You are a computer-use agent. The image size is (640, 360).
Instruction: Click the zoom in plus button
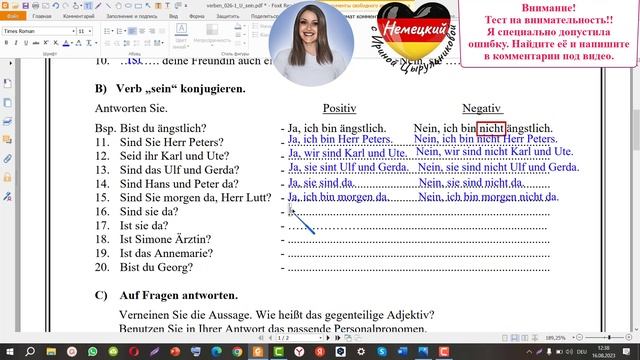(x=629, y=338)
